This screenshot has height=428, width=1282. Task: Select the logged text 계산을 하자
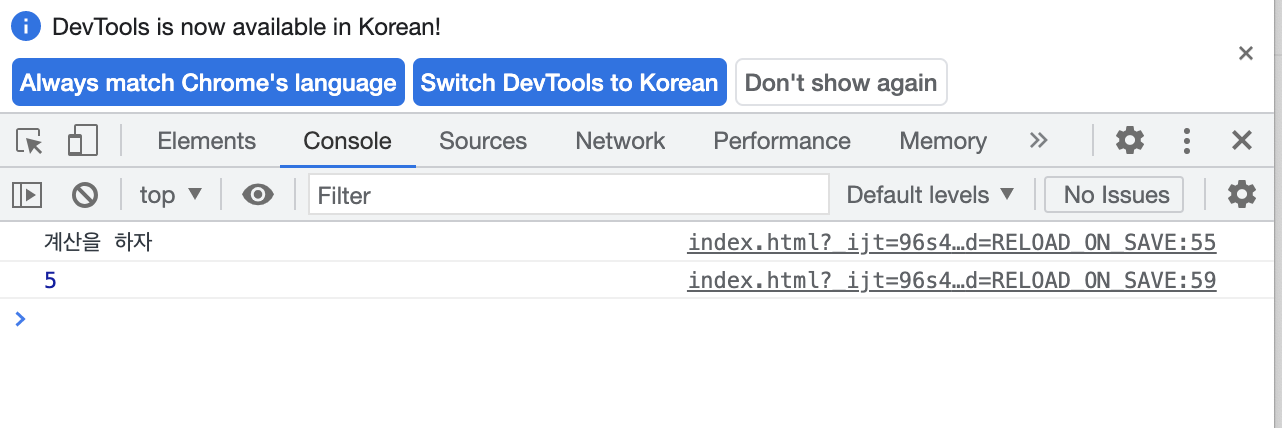click(x=98, y=242)
